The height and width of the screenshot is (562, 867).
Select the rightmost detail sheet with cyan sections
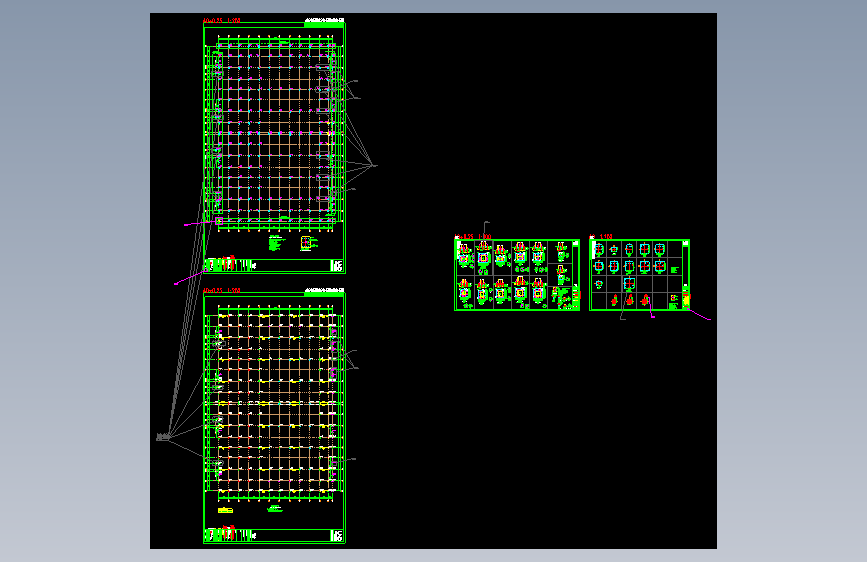tap(639, 275)
